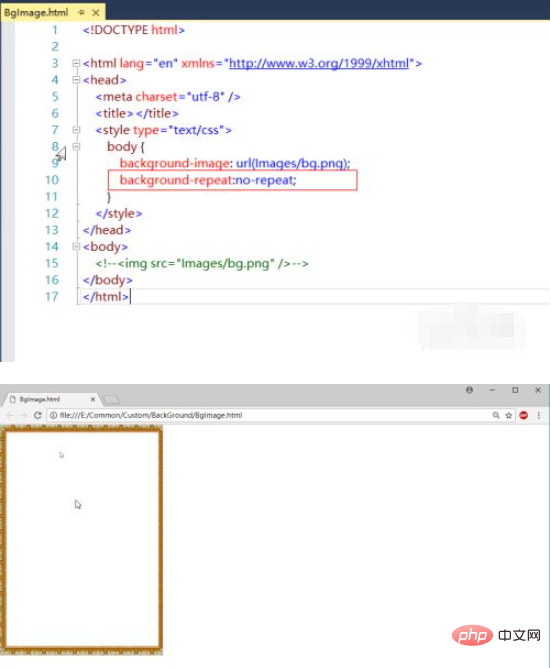Image resolution: width=551 pixels, height=668 pixels.
Task: Open a new browser tab
Action: click(112, 400)
